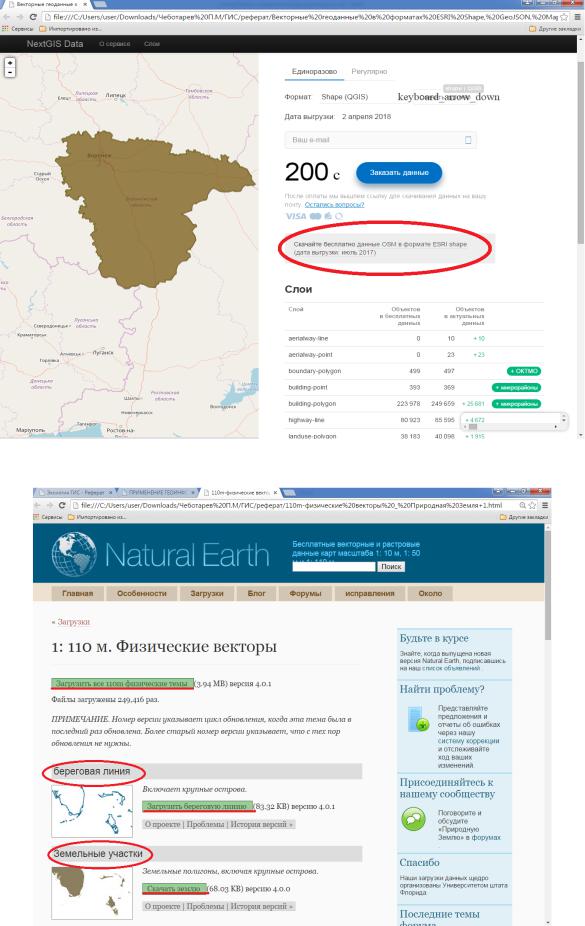
Task: Click the land polygons preview thumbnail
Action: pos(92,892)
